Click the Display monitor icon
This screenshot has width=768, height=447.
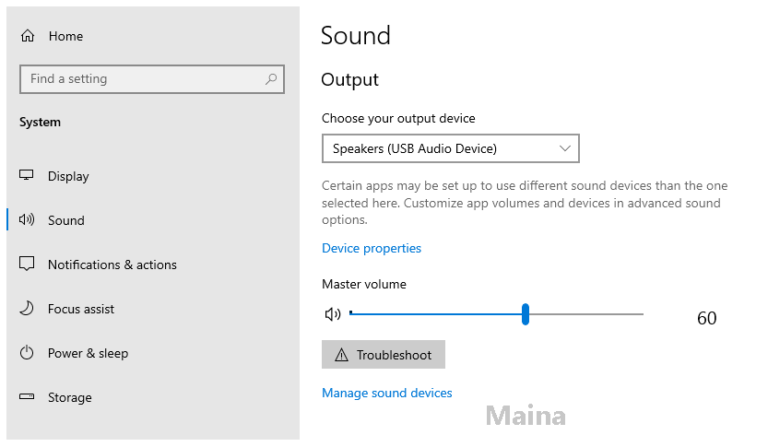(x=27, y=176)
